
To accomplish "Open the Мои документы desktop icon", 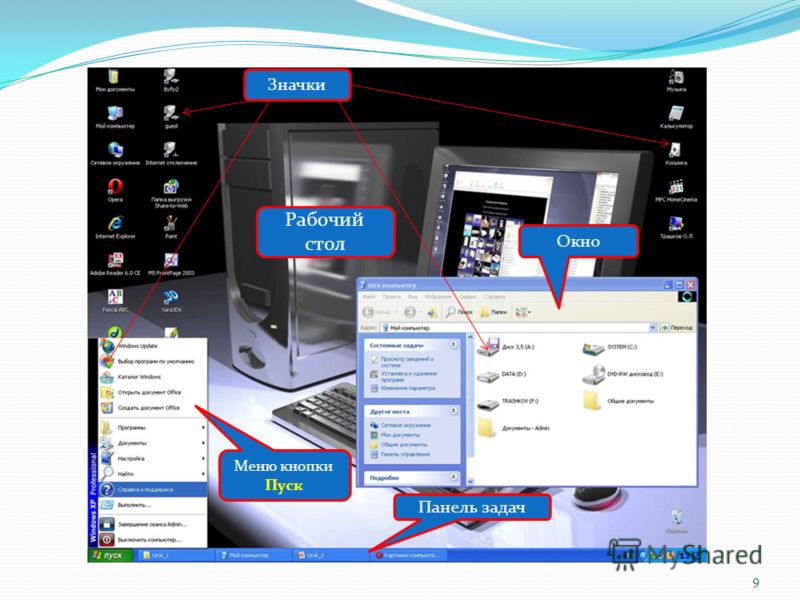I will tap(115, 81).
